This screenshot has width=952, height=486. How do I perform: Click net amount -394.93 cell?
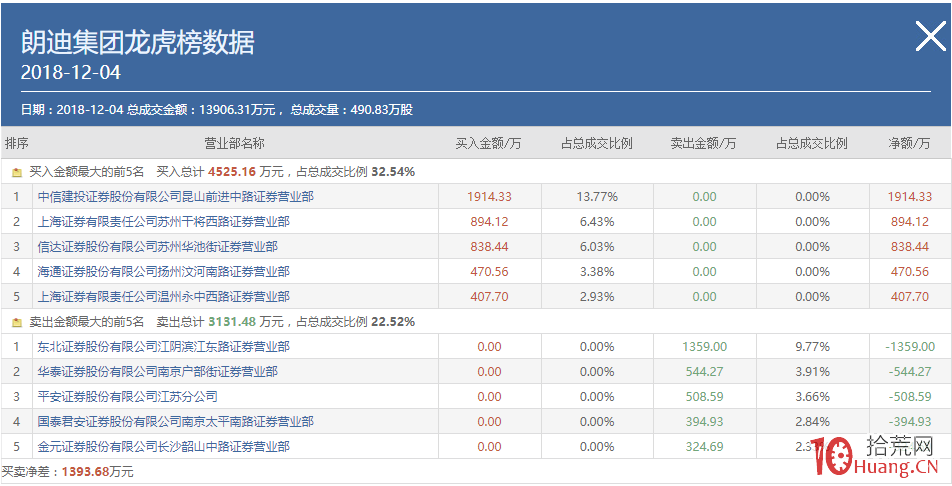pyautogui.click(x=910, y=422)
